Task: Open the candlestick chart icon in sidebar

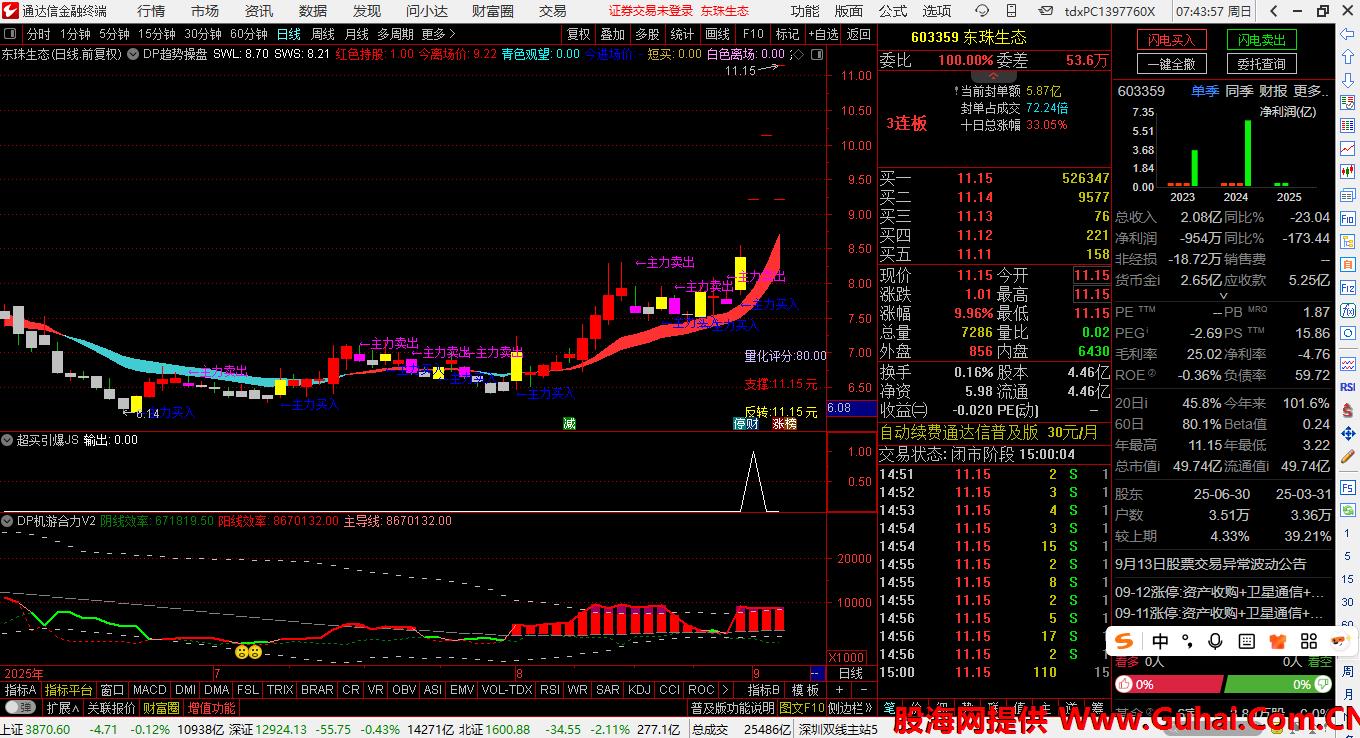Action: 1346,171
